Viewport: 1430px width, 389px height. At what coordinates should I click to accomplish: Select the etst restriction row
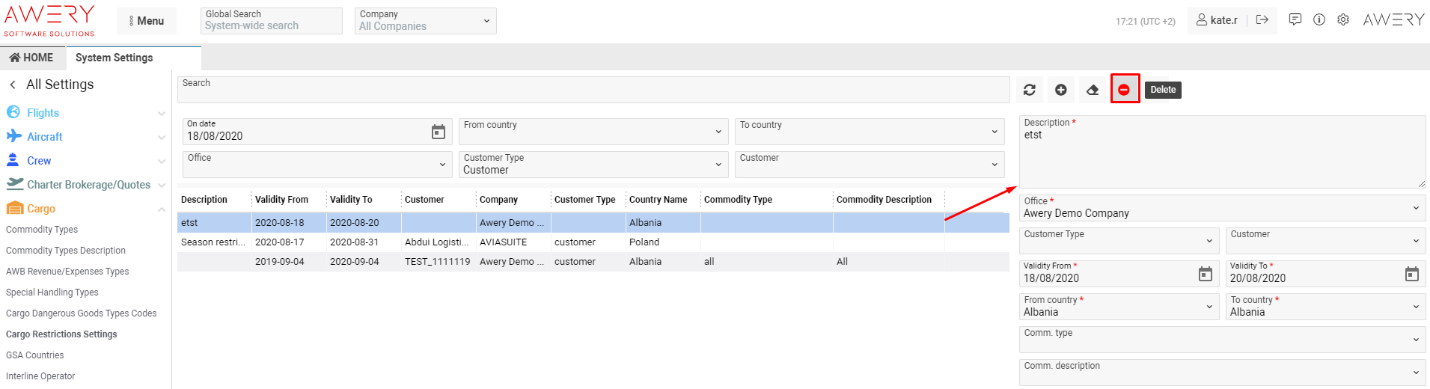(x=593, y=222)
